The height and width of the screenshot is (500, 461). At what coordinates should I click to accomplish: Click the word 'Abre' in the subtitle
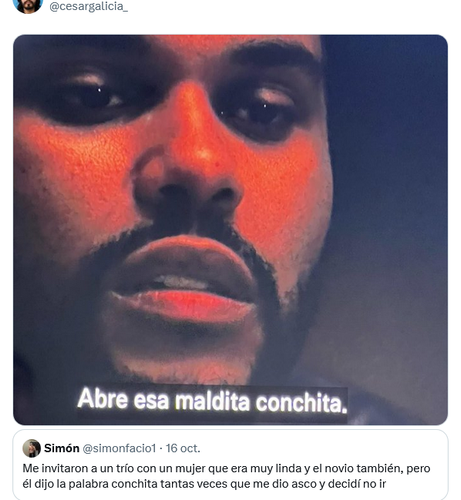click(103, 398)
